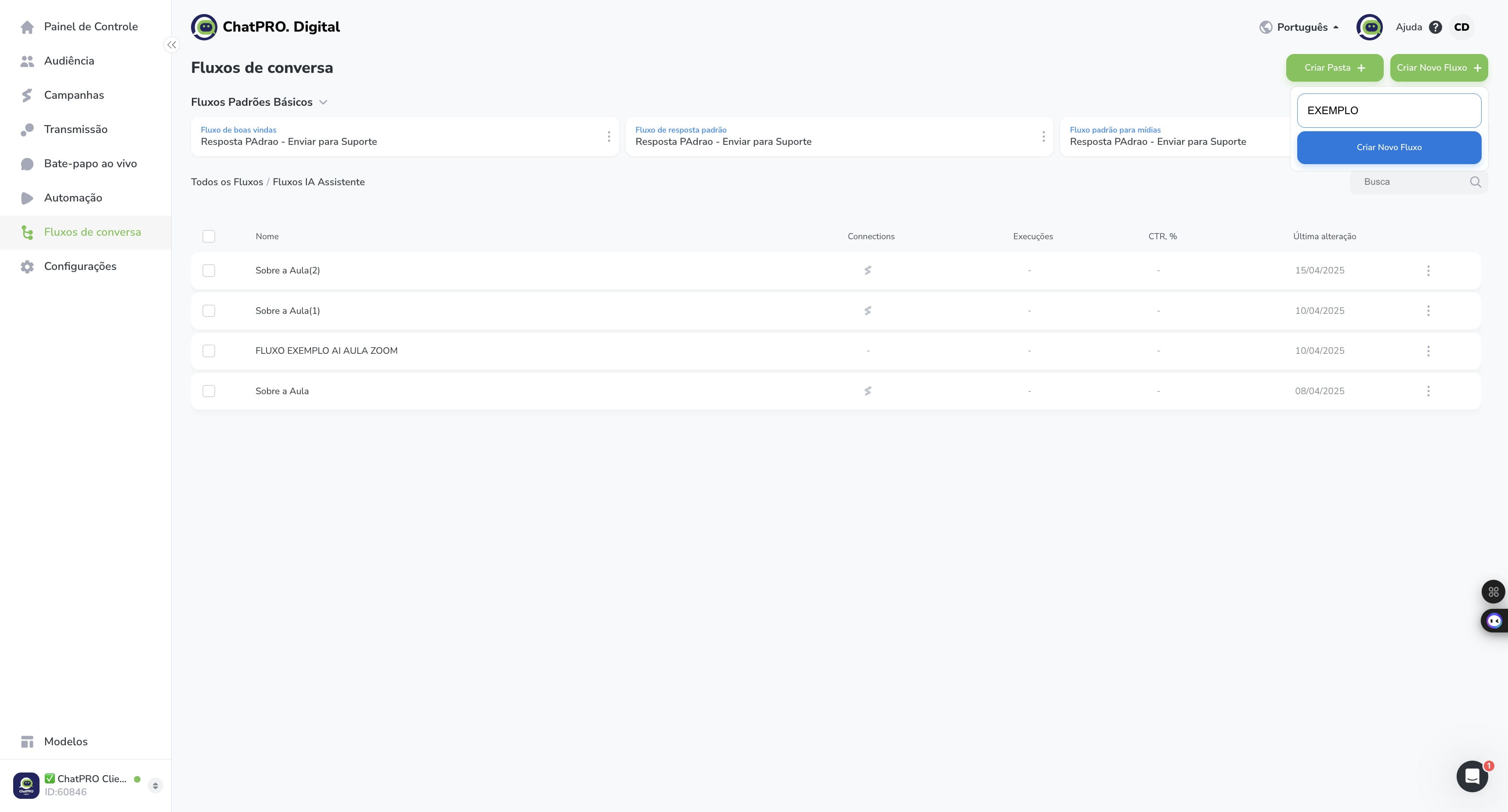Open three-dot menu for FLUXO EXEMPLO AI AULA ZOOM
The height and width of the screenshot is (812, 1508).
1428,351
